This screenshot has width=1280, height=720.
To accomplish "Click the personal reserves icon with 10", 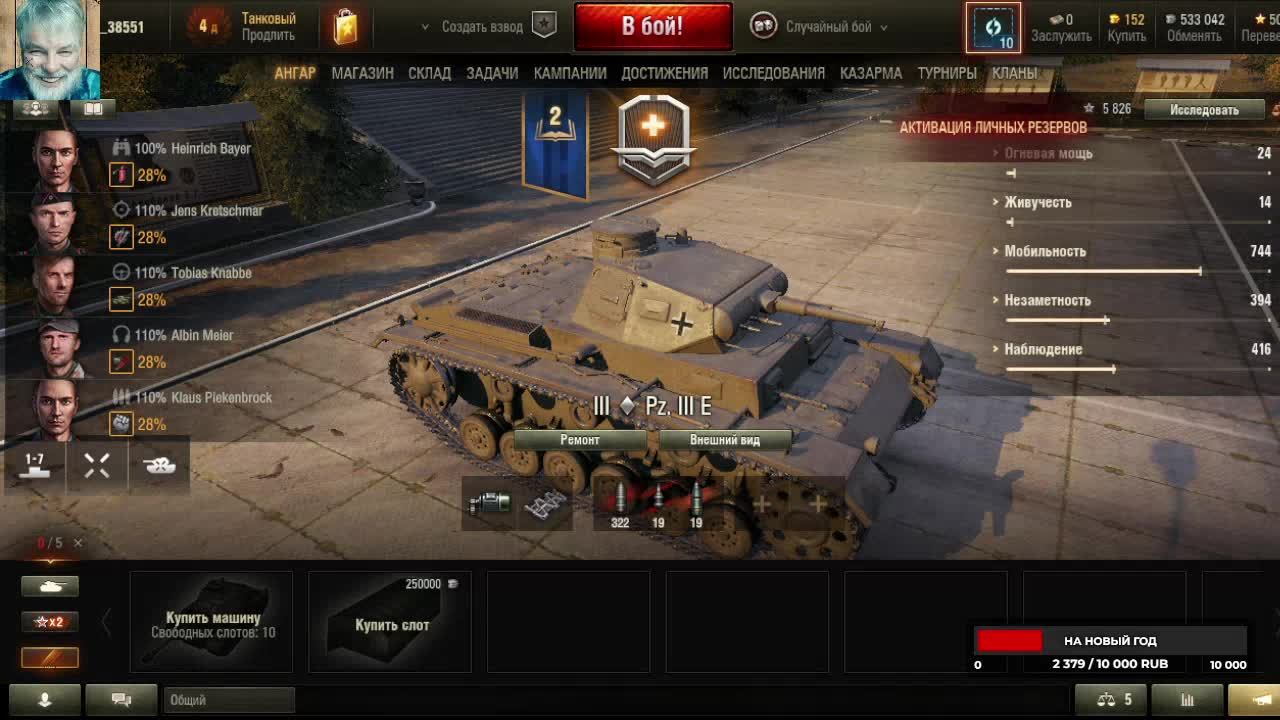I will point(993,28).
